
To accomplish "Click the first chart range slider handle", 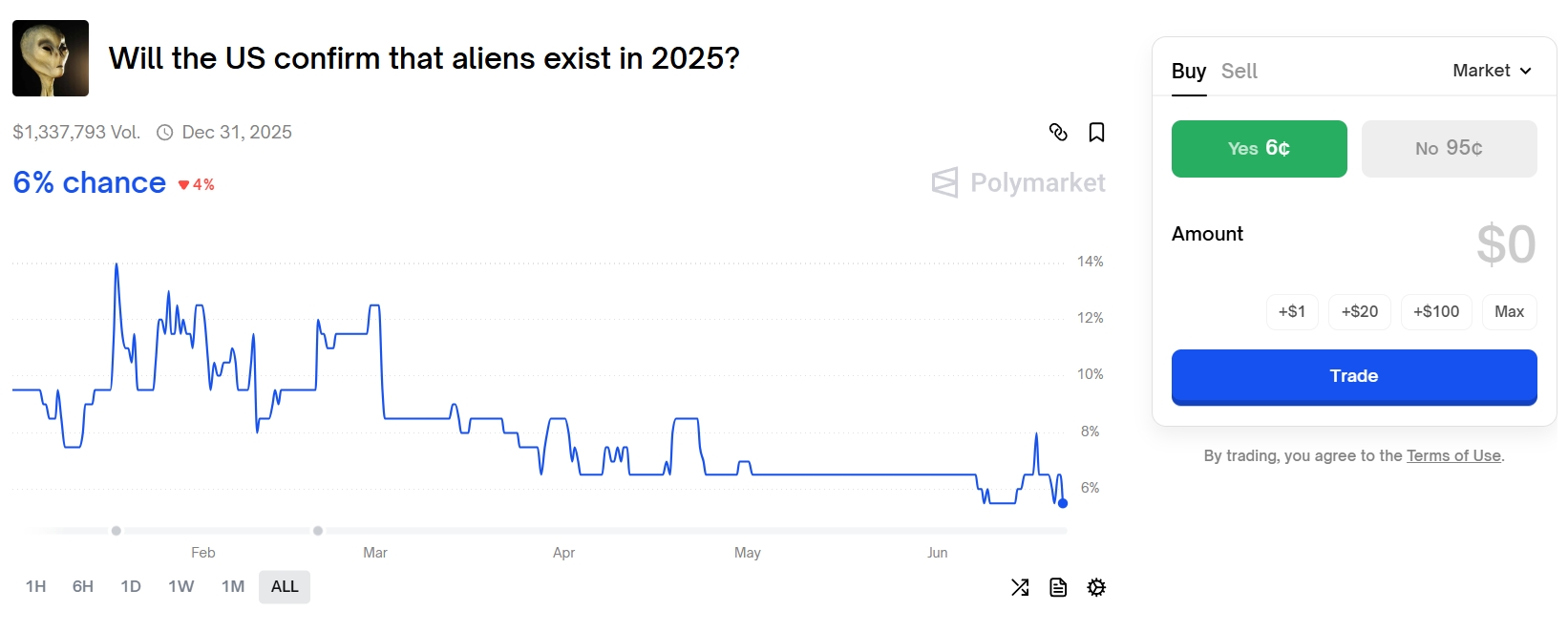I will pos(117,531).
